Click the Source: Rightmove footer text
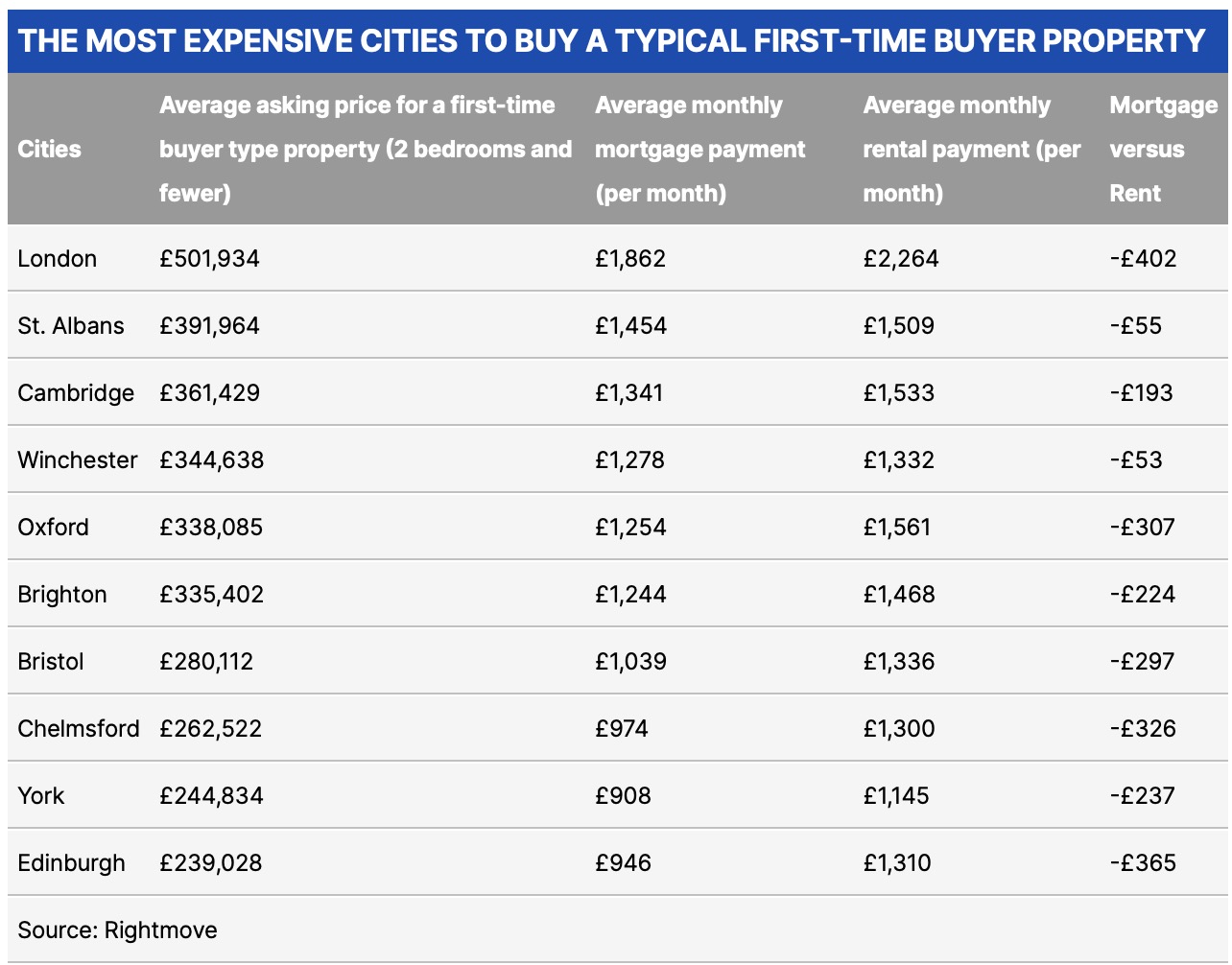 [x=117, y=930]
